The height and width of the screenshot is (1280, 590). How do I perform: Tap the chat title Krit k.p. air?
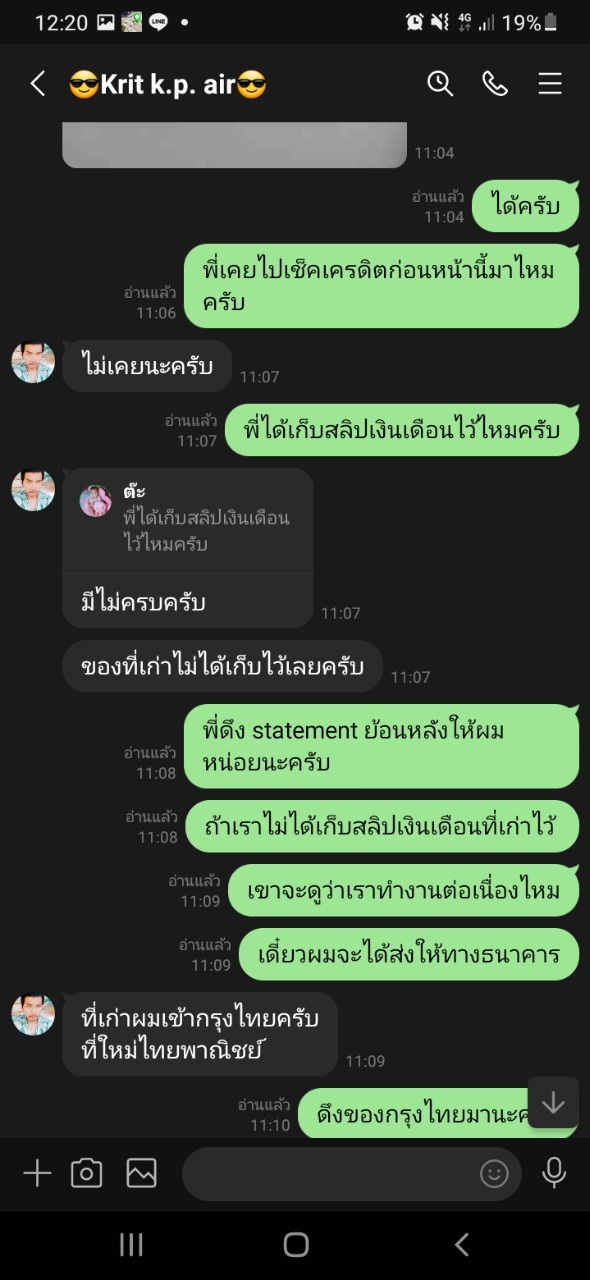pos(168,84)
